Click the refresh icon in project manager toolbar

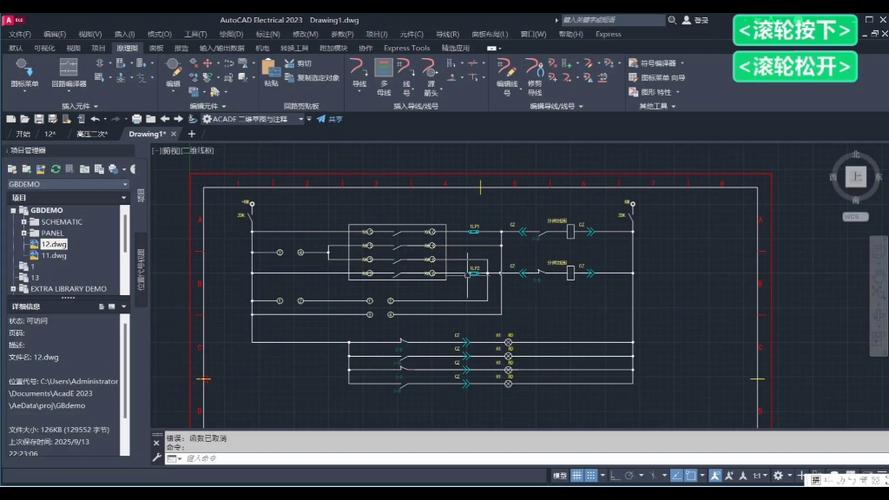click(55, 169)
